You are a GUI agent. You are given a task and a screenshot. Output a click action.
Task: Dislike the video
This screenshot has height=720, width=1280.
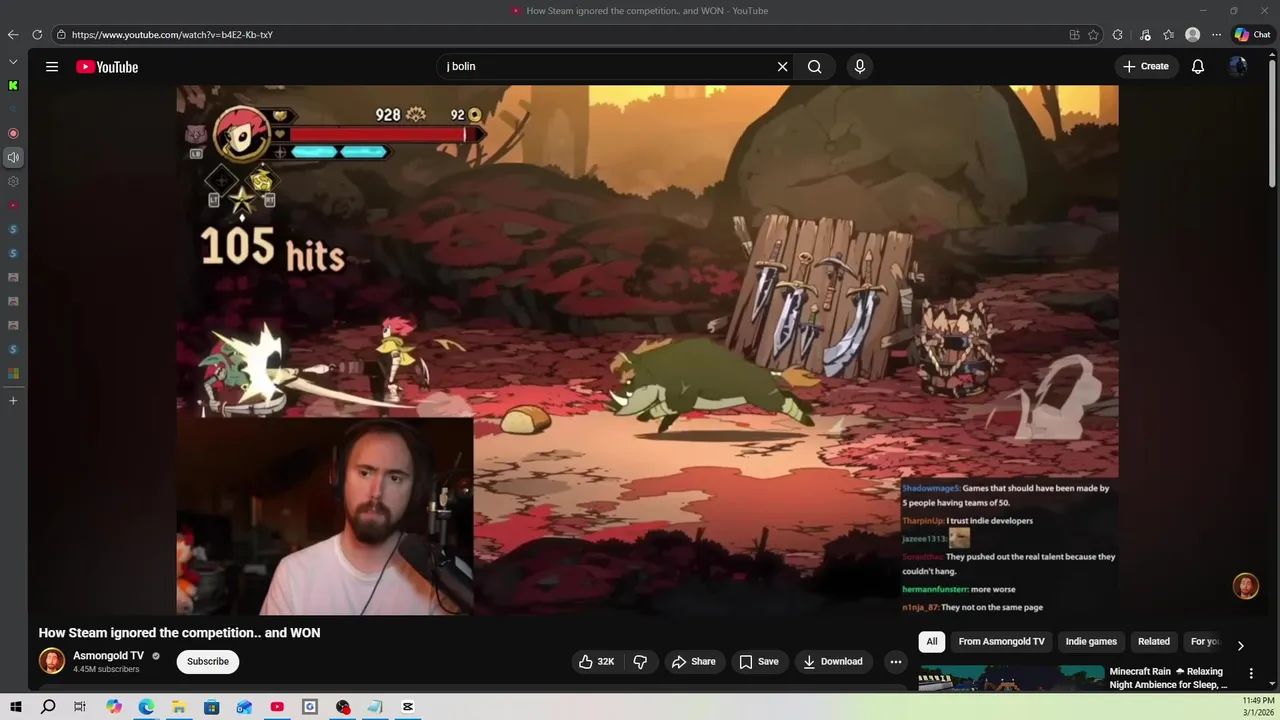point(640,661)
